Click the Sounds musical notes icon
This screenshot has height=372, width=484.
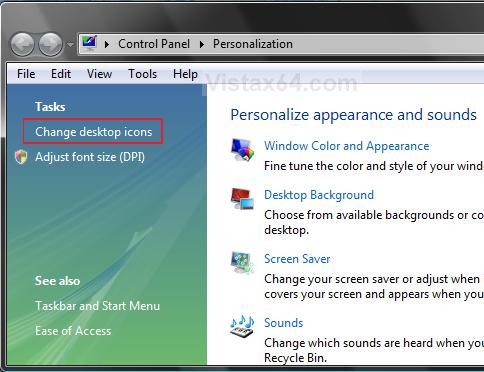click(242, 326)
